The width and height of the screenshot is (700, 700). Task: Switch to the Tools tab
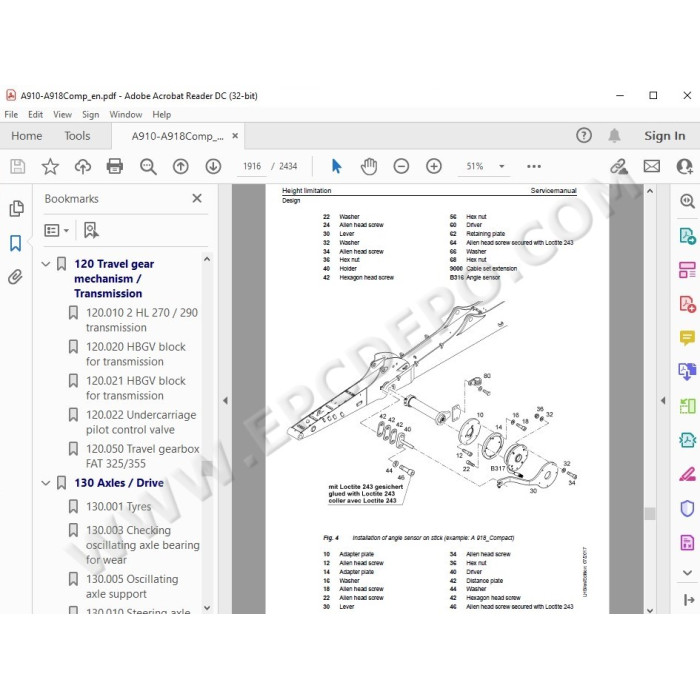pos(77,136)
